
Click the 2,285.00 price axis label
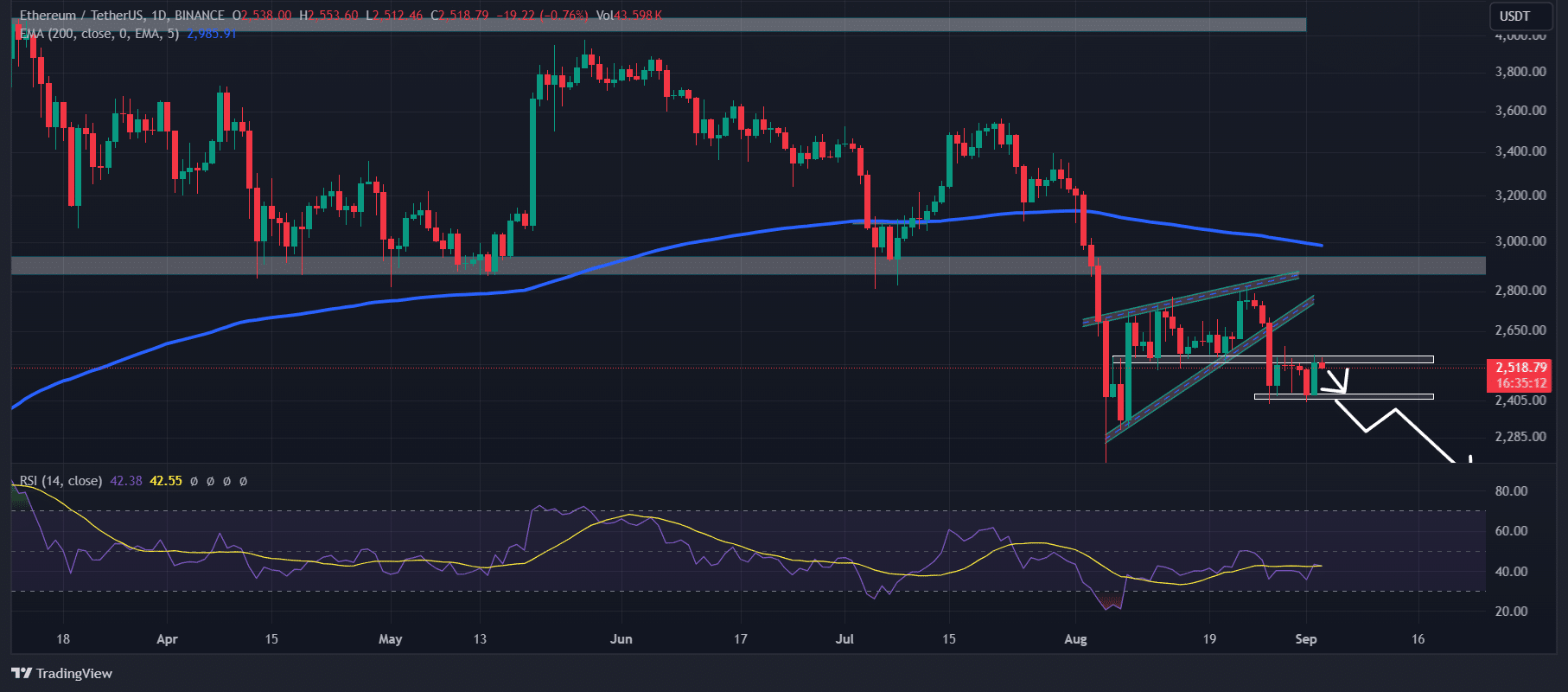[1520, 437]
